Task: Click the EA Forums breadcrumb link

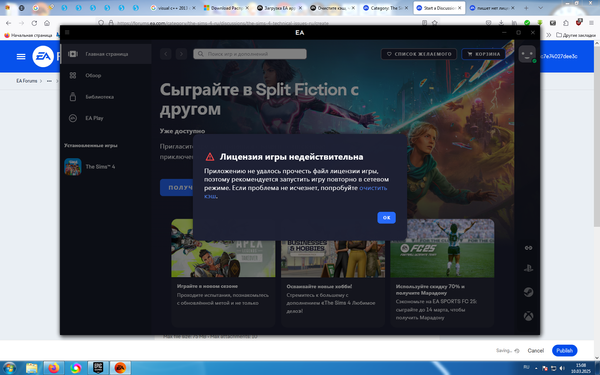Action: pyautogui.click(x=27, y=81)
